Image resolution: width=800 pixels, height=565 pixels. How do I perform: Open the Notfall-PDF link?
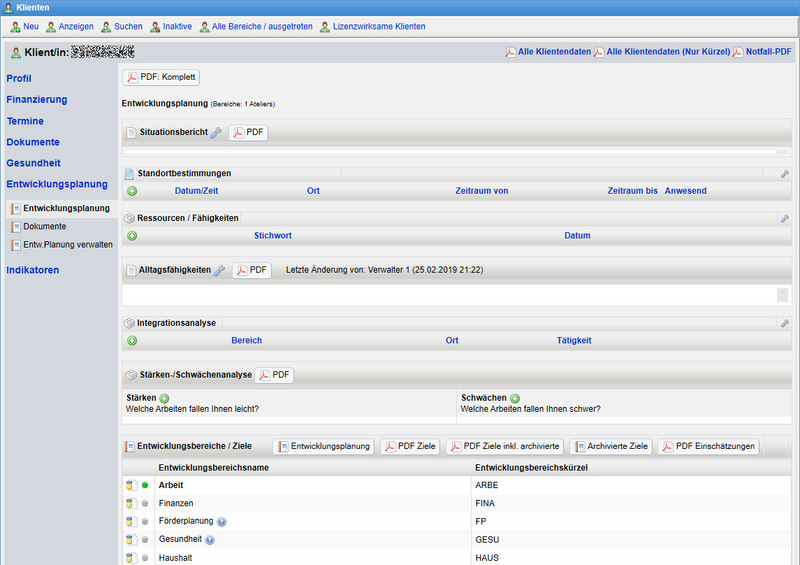[768, 52]
